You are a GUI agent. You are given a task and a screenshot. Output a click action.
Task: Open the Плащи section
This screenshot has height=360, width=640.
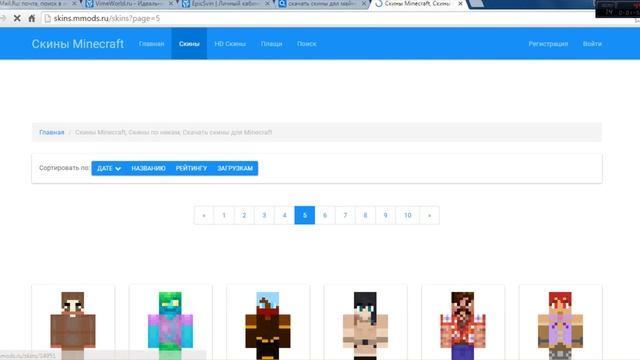(271, 44)
